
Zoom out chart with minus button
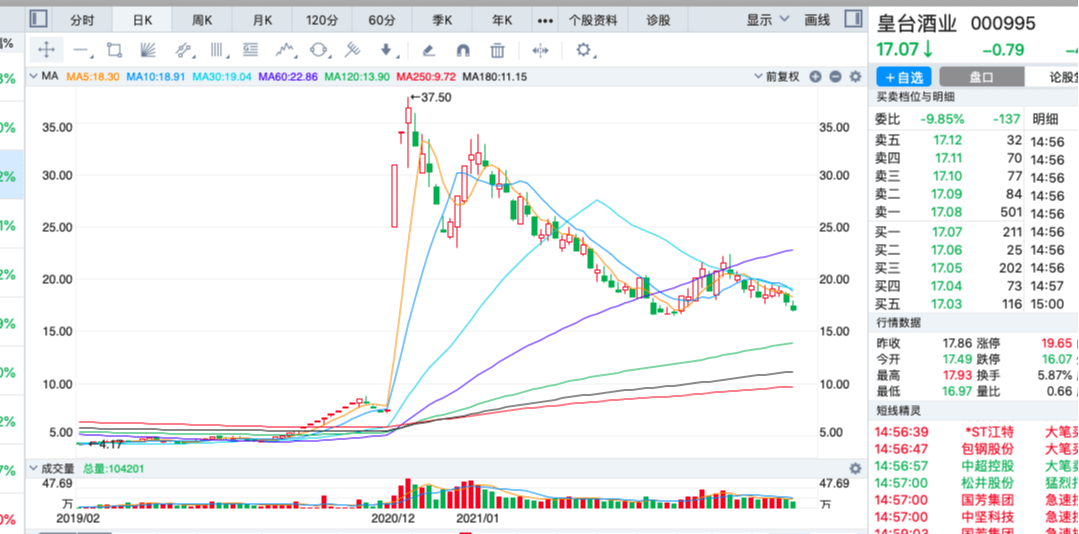[835, 76]
